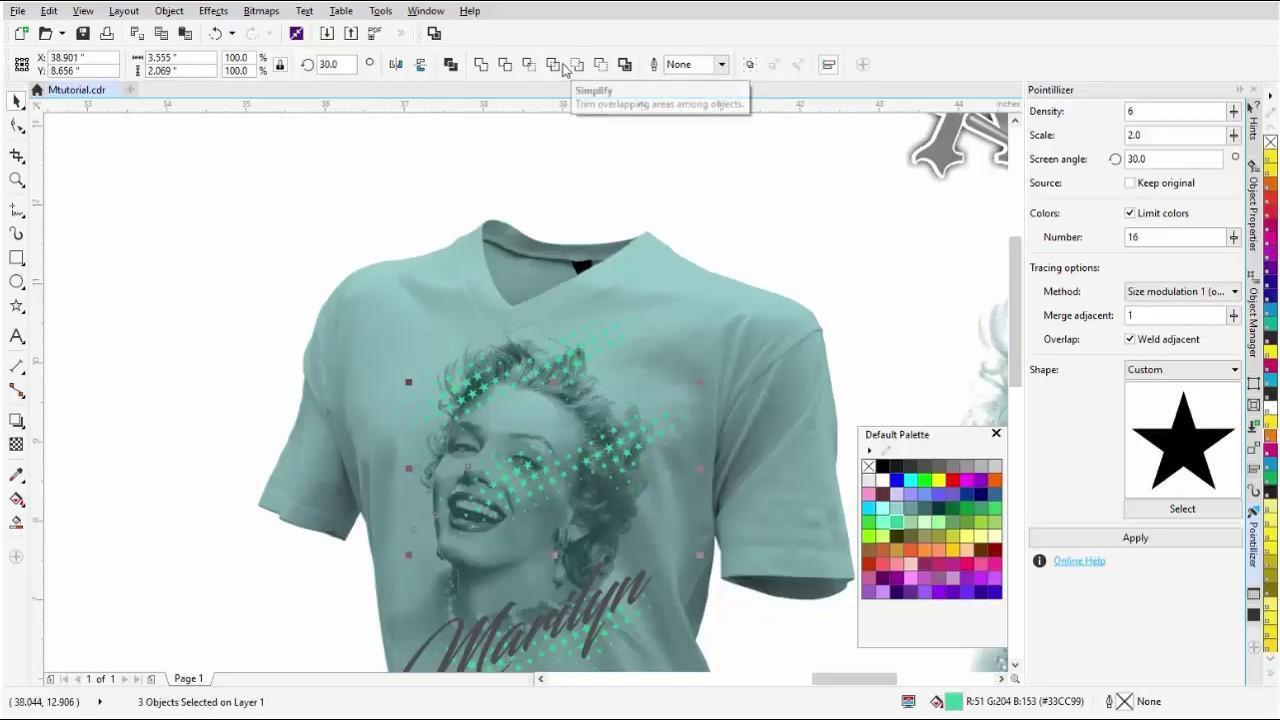Click the Density input field

(1175, 111)
